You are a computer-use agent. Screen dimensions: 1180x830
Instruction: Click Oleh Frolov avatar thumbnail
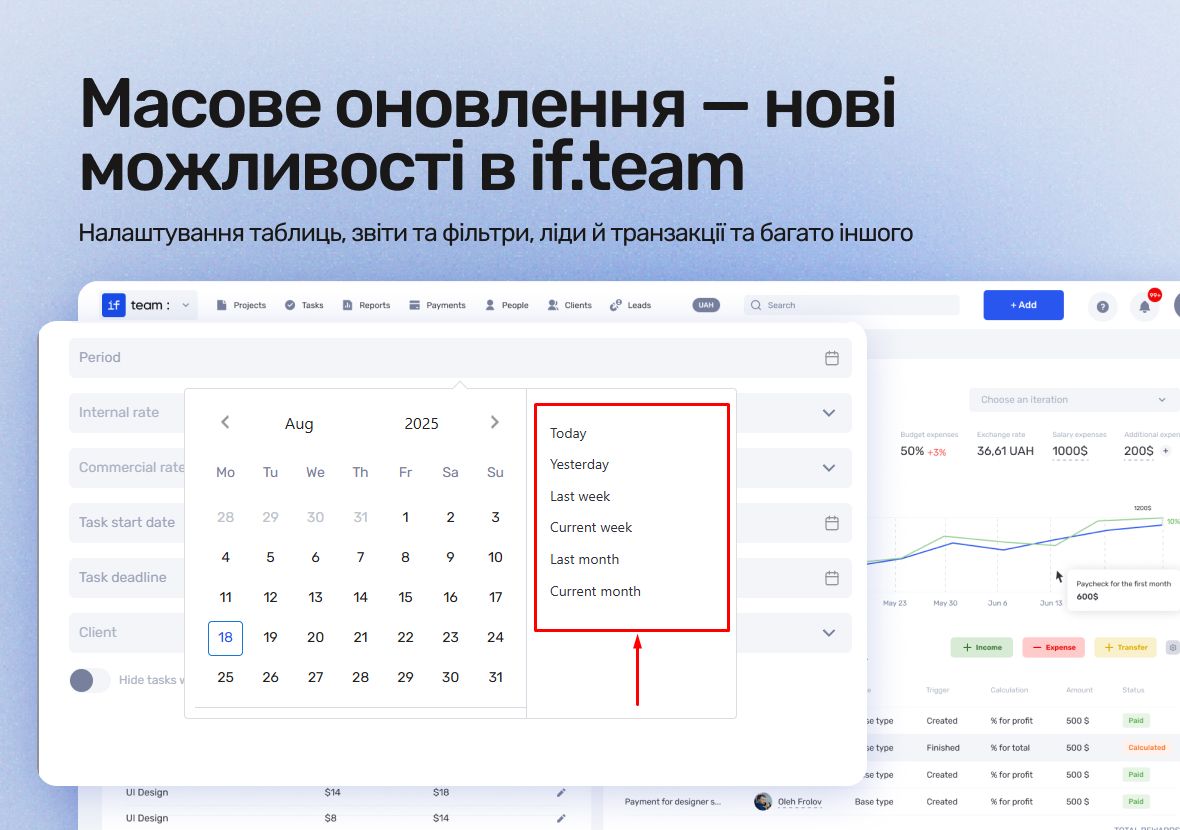763,801
